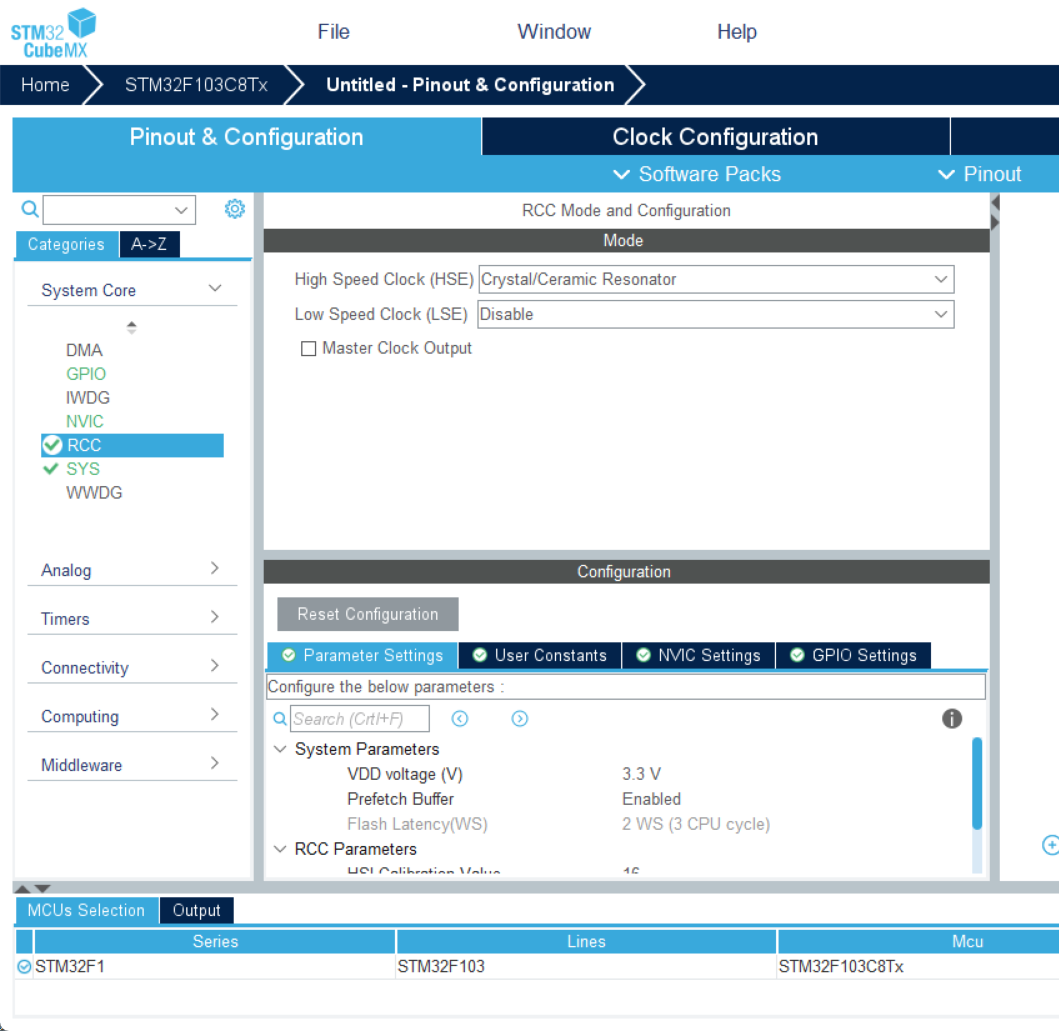Select the Parameter Settings tab

[x=363, y=655]
